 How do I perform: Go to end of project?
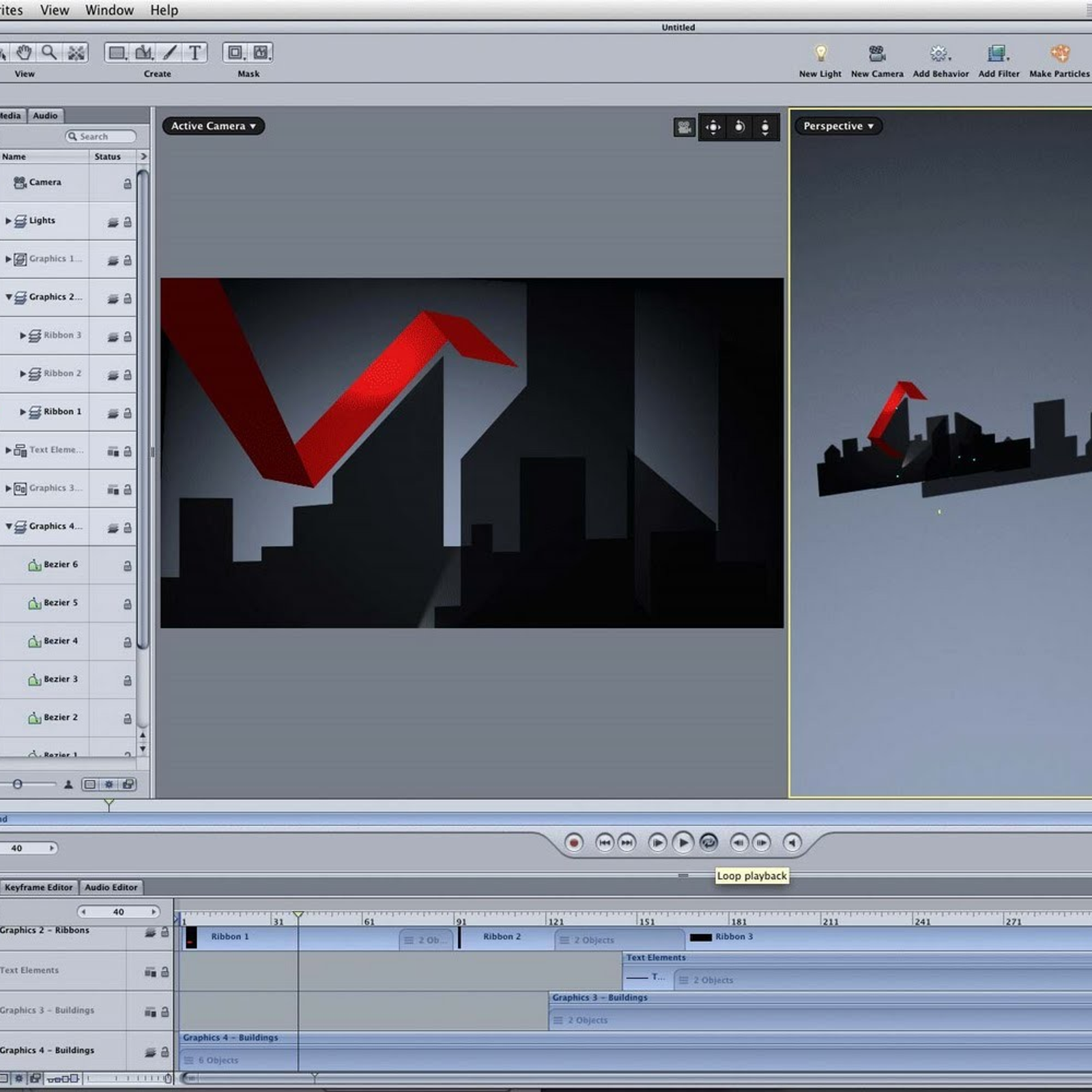pyautogui.click(x=627, y=843)
